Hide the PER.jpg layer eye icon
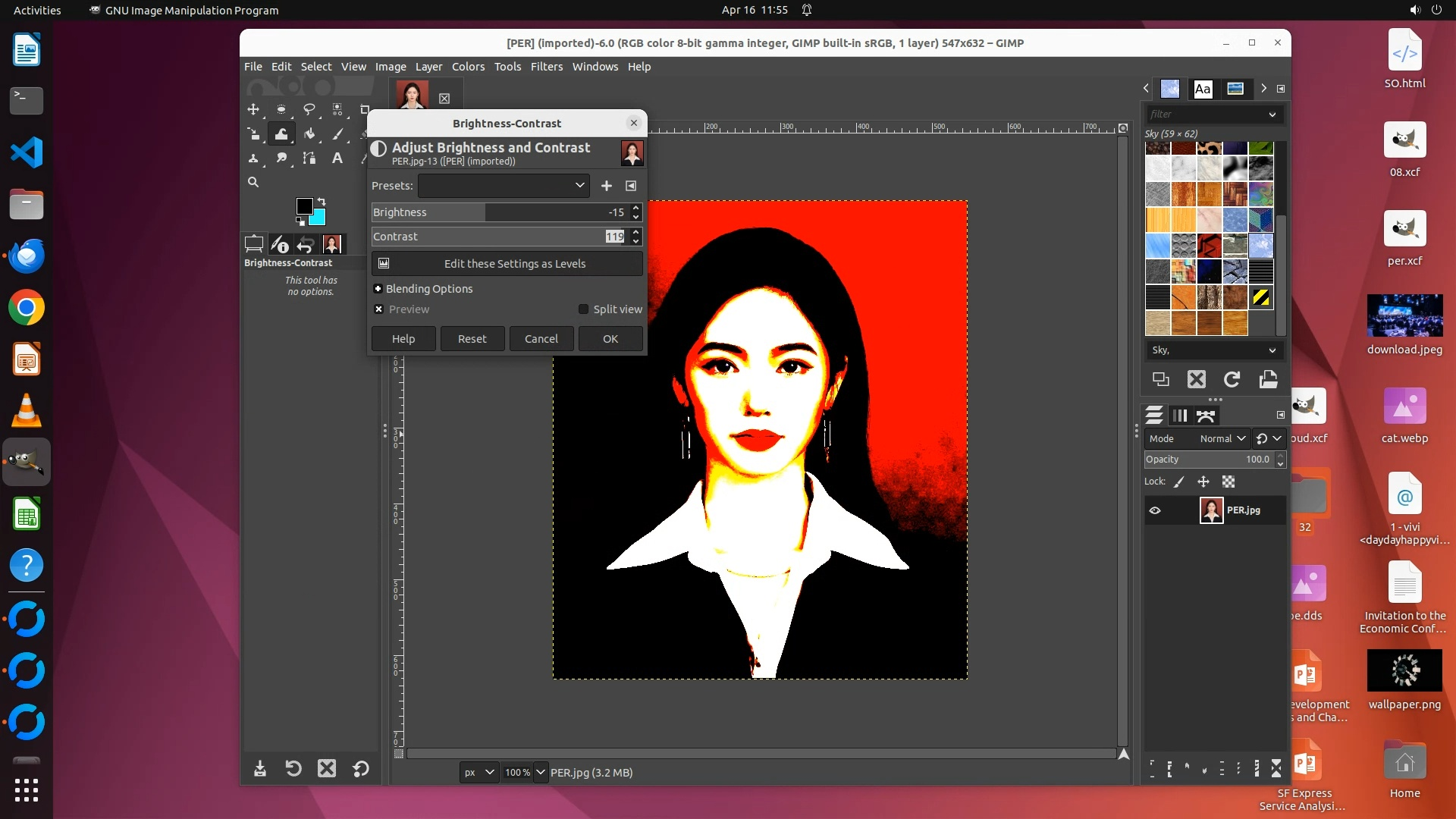Image resolution: width=1456 pixels, height=819 pixels. (1155, 510)
